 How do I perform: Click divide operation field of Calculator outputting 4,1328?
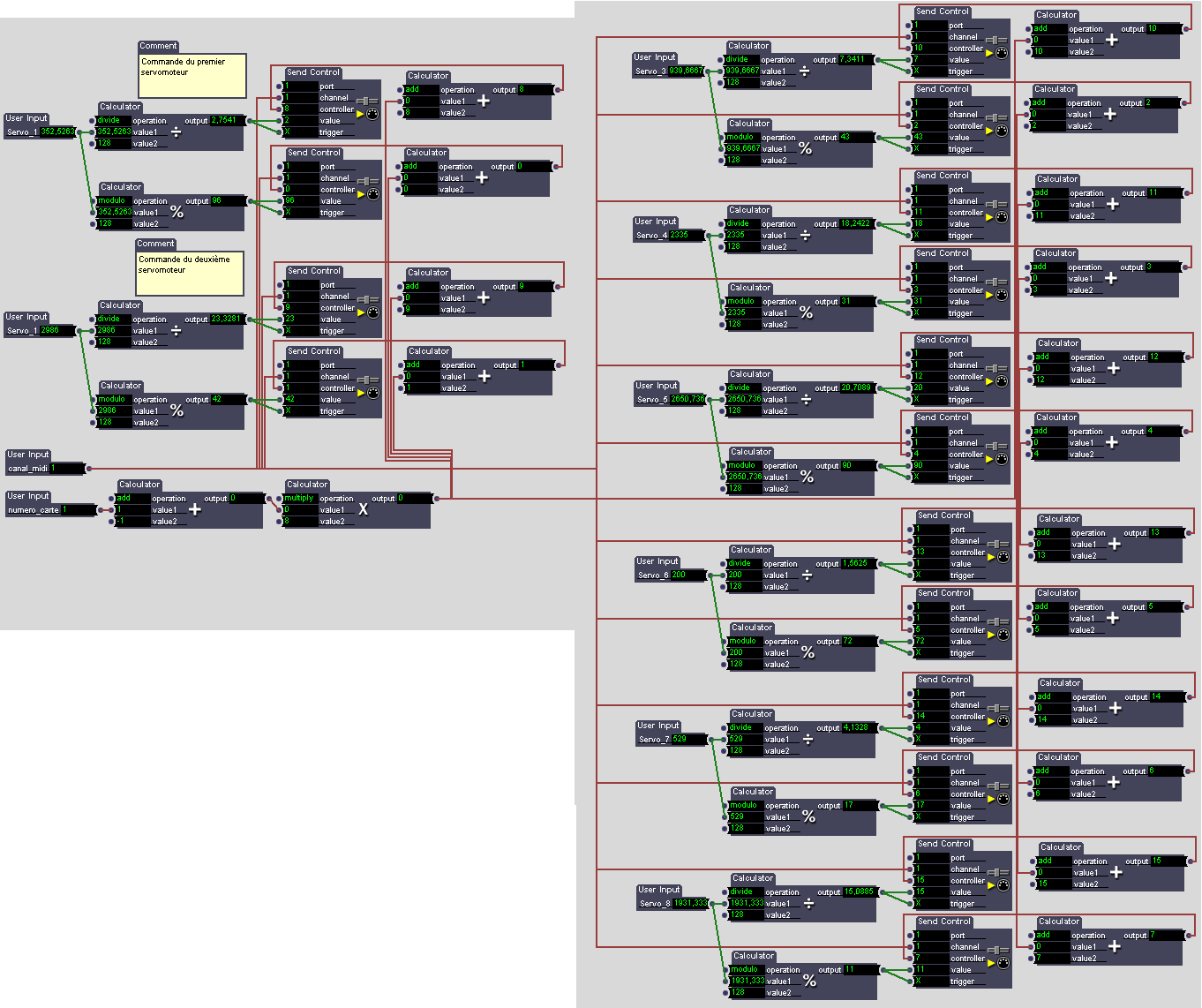pyautogui.click(x=745, y=728)
